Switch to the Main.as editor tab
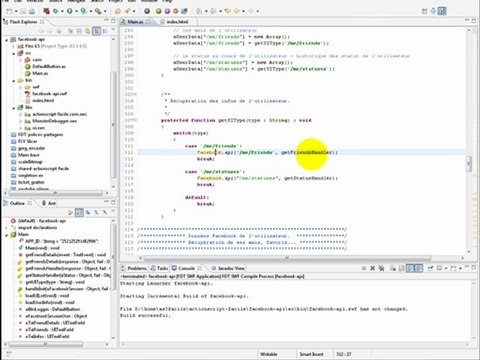This screenshot has height=360, width=480. click(x=136, y=22)
